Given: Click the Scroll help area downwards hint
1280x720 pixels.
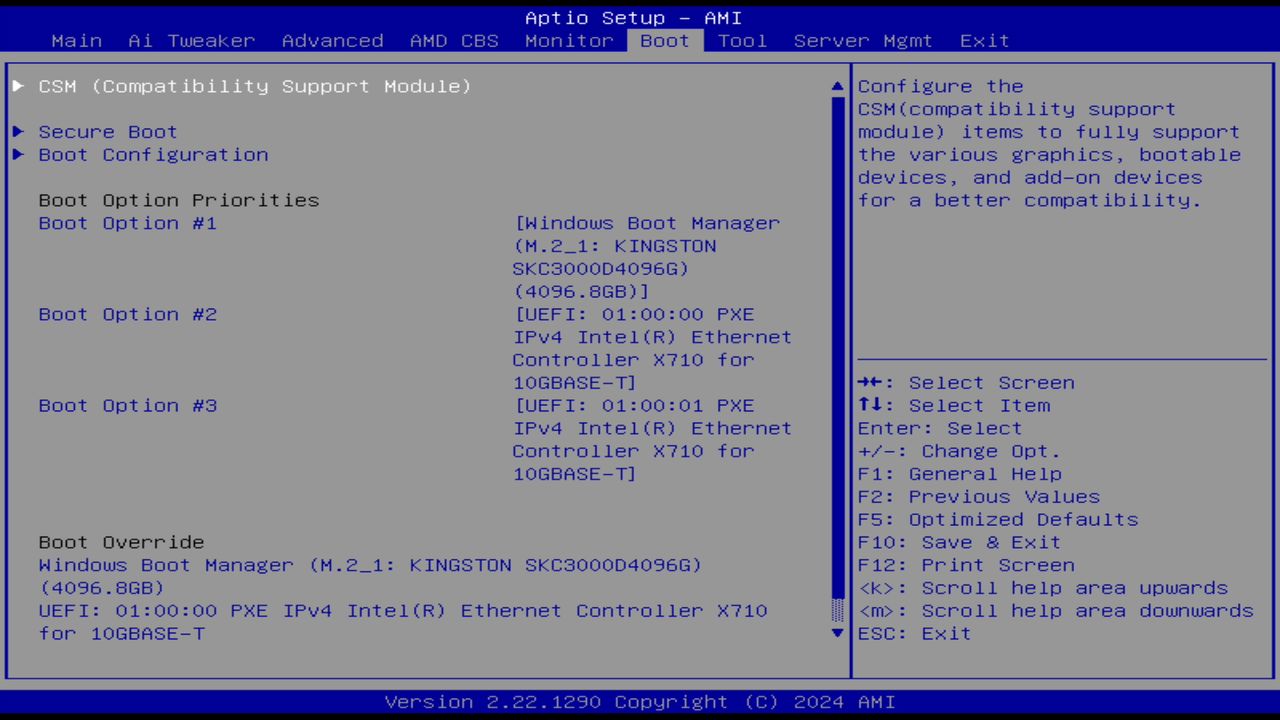Looking at the screenshot, I should tap(1056, 610).
